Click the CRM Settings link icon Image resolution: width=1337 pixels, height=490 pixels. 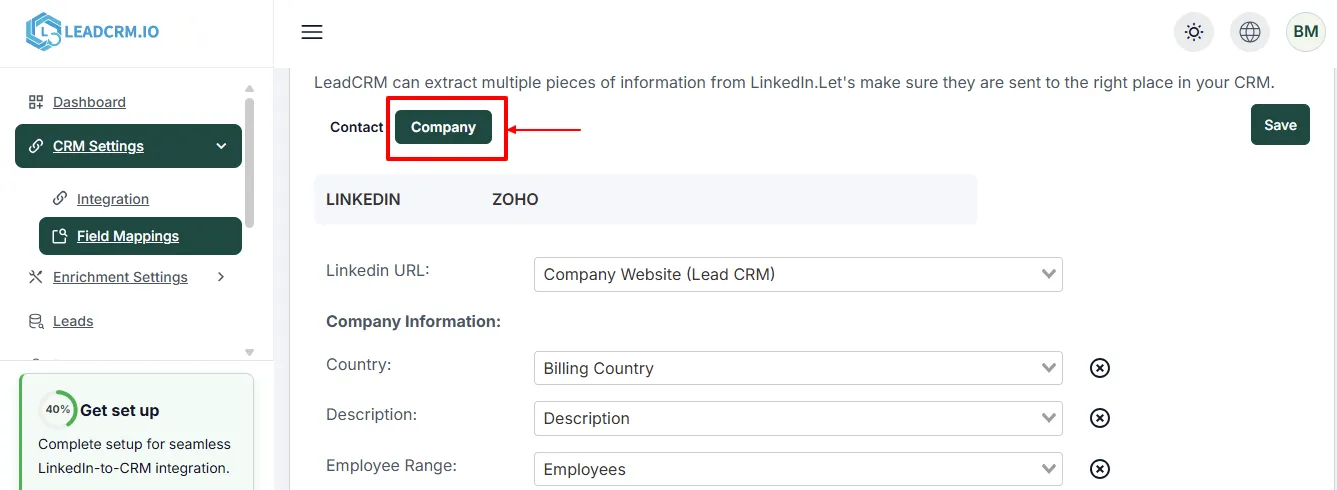pyautogui.click(x=36, y=146)
